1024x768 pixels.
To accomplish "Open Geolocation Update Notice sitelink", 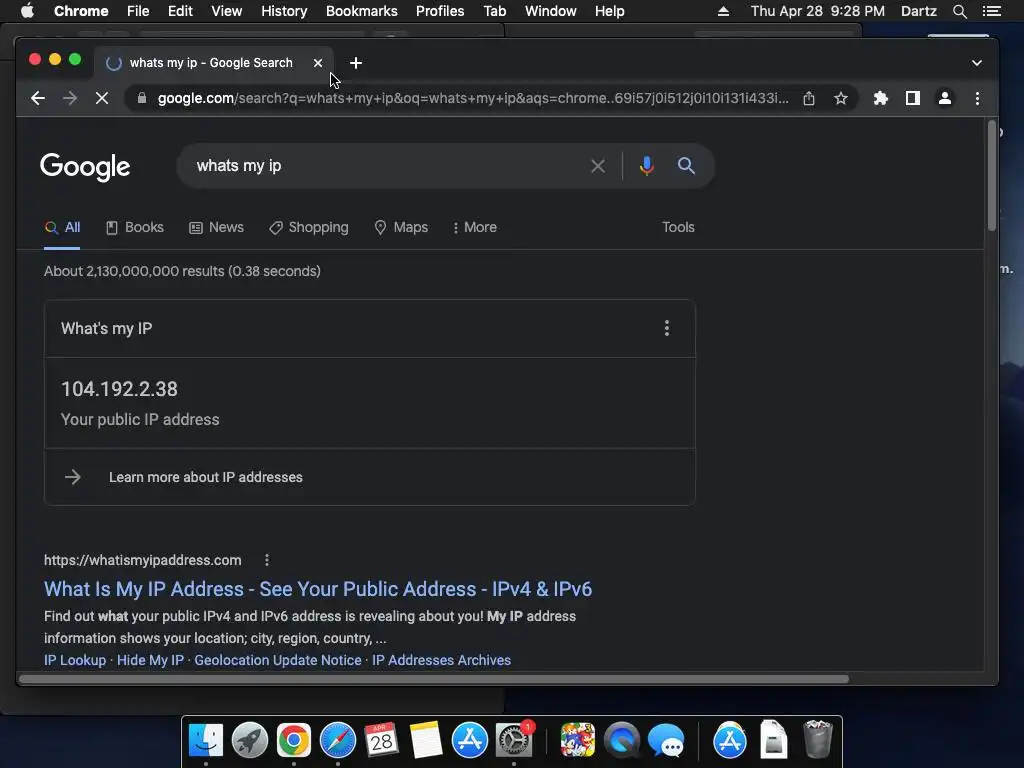I will click(x=278, y=660).
